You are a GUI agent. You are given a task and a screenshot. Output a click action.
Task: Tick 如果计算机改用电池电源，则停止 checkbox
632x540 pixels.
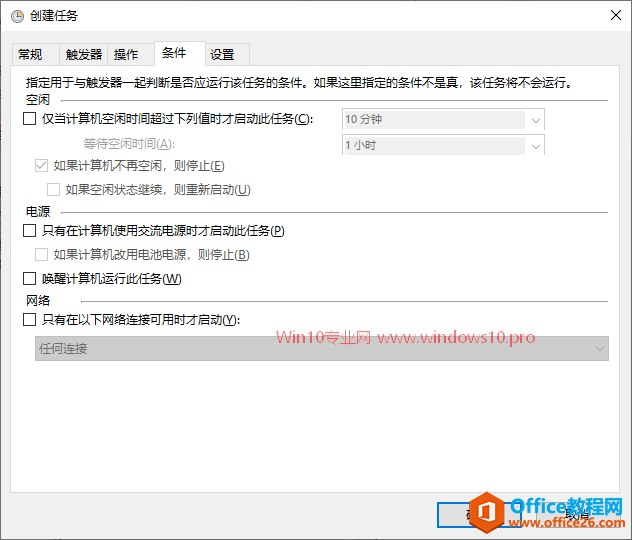pyautogui.click(x=42, y=255)
